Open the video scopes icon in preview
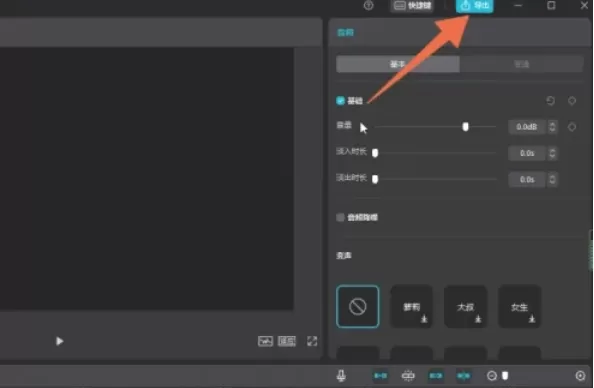The height and width of the screenshot is (388, 594). click(x=265, y=341)
